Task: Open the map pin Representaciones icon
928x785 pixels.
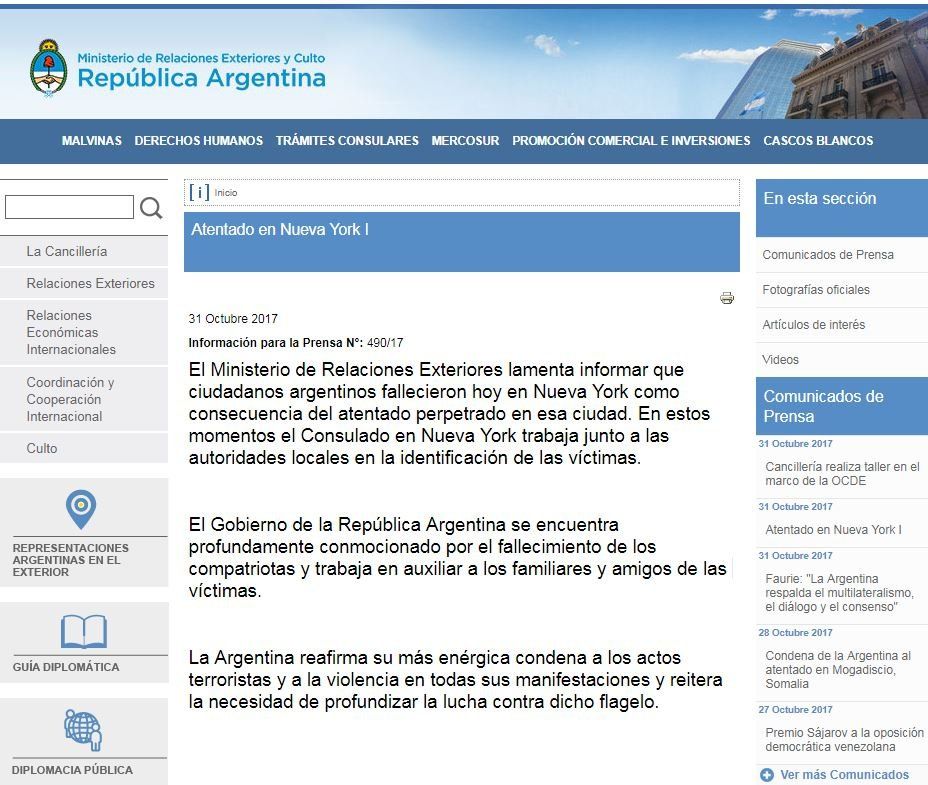Action: pos(81,509)
